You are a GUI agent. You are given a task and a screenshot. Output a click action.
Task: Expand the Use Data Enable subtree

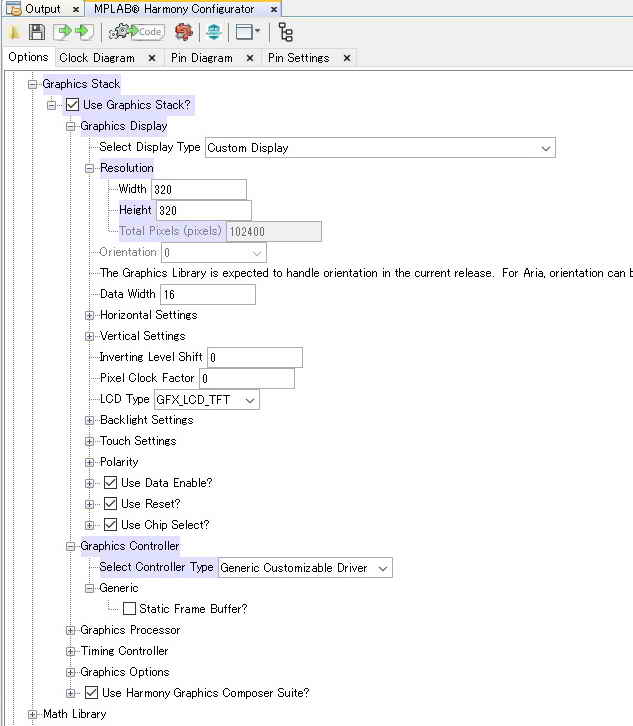click(89, 484)
